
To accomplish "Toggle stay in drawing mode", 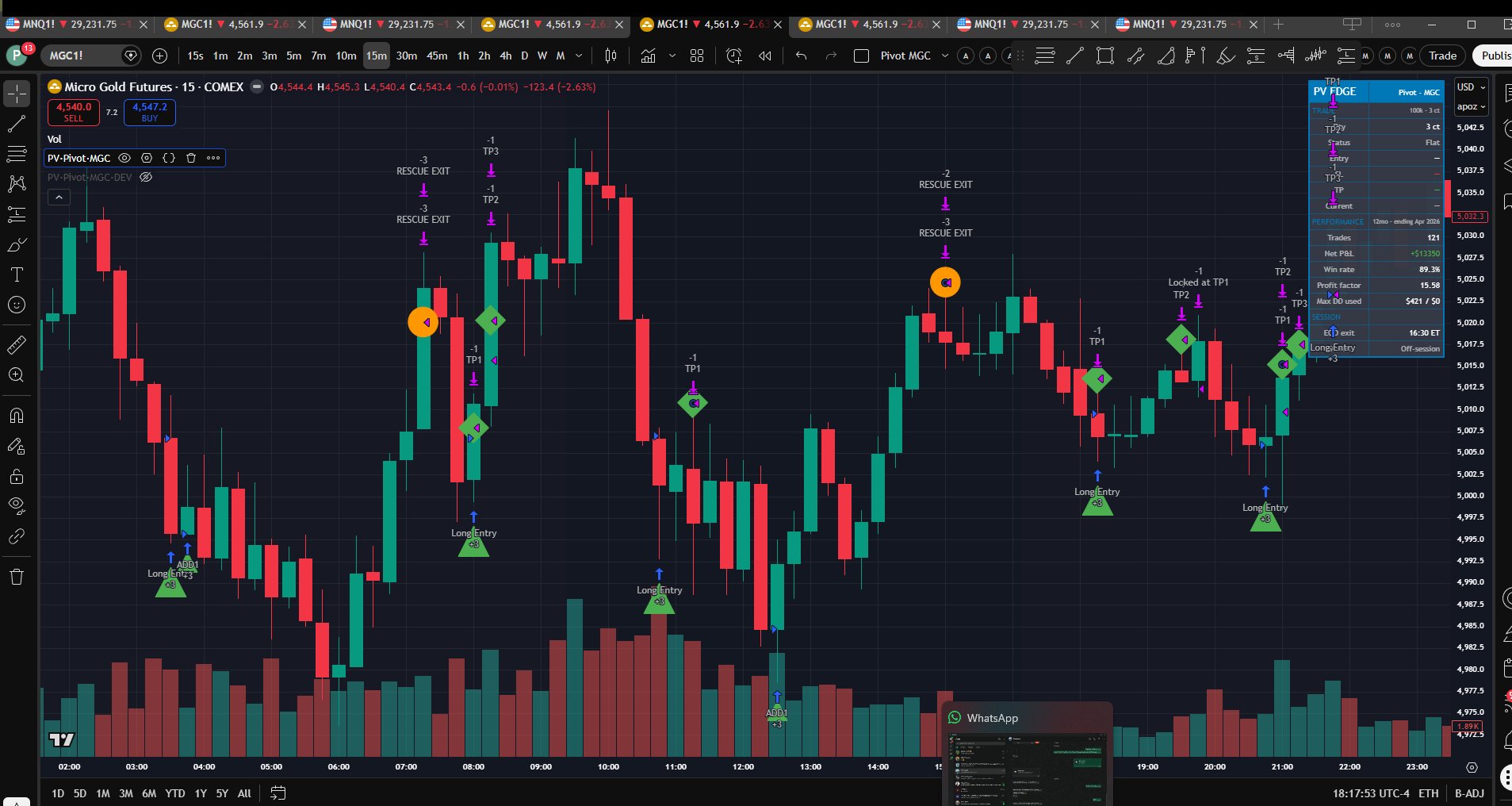I will click(17, 446).
